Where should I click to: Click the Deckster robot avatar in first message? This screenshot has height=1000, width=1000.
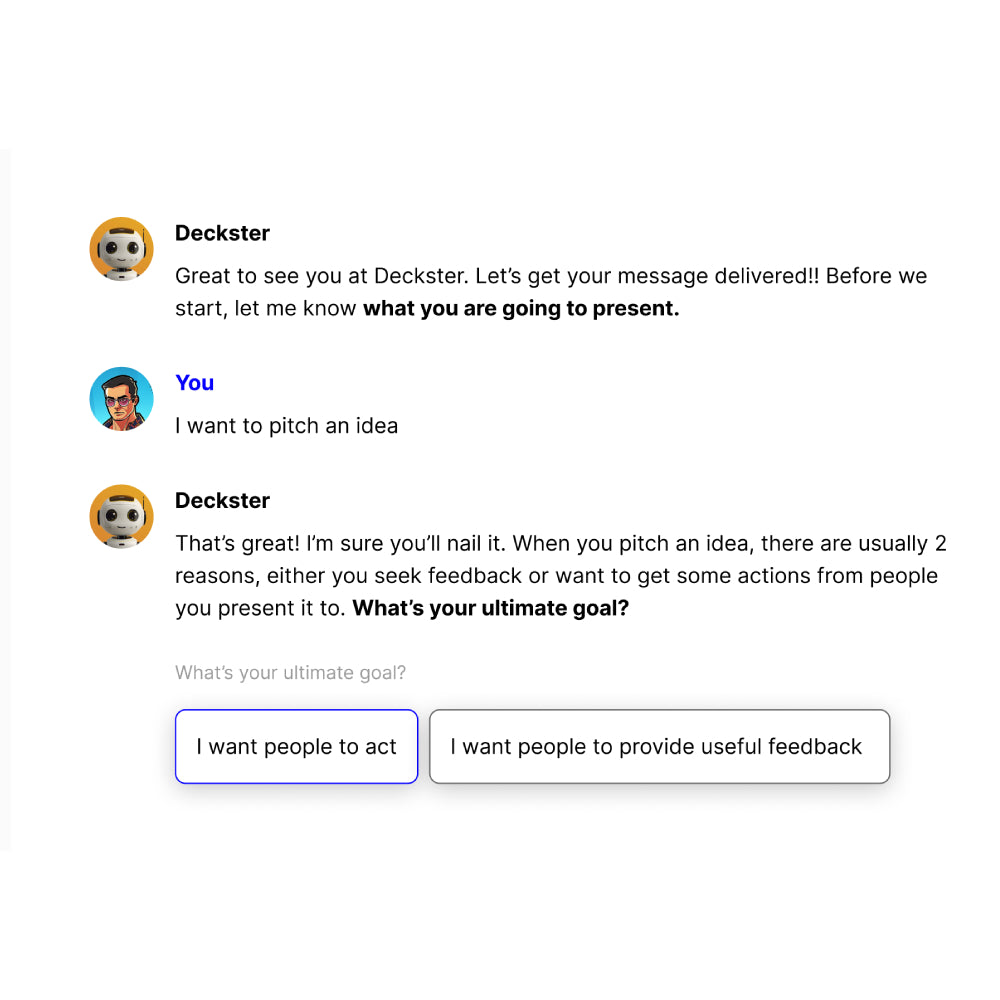coord(121,248)
